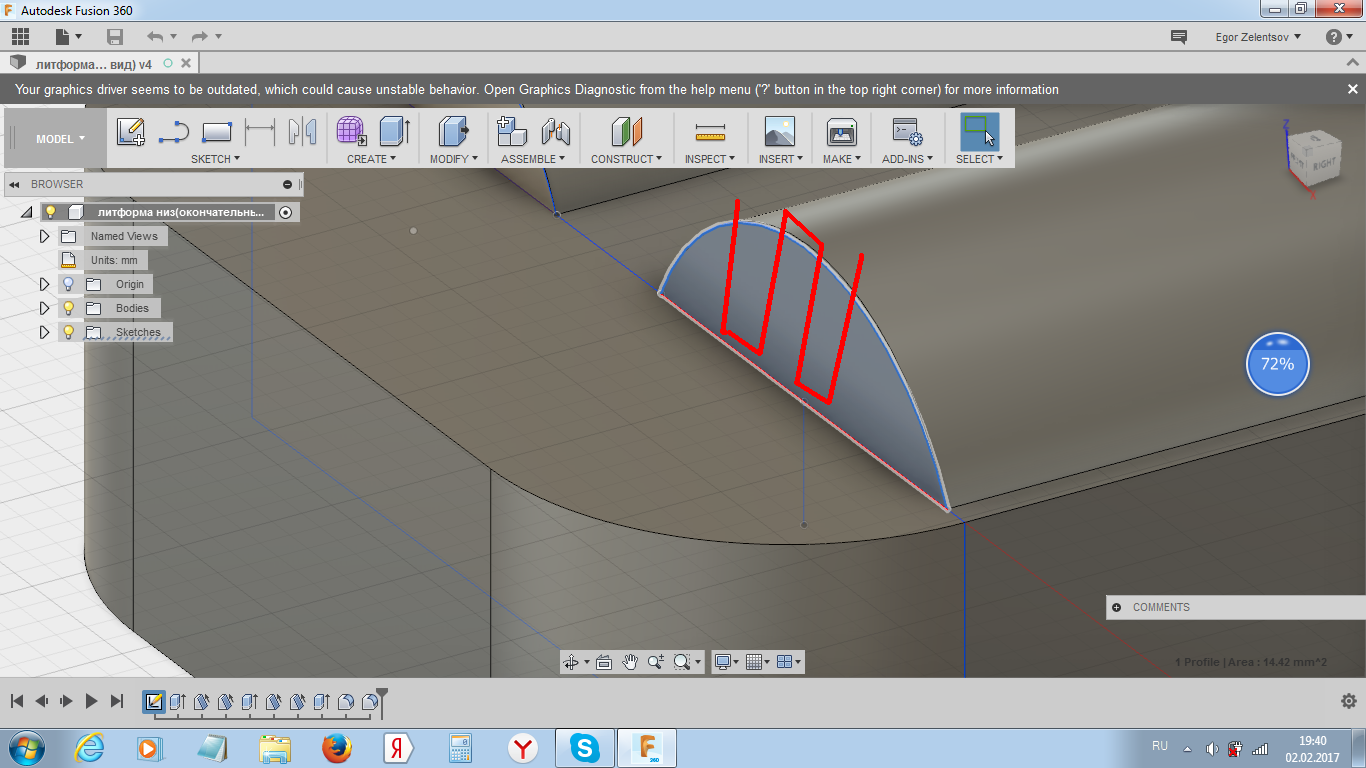Image resolution: width=1366 pixels, height=768 pixels.
Task: Toggle visibility bulb for Sketches folder
Action: pyautogui.click(x=69, y=332)
